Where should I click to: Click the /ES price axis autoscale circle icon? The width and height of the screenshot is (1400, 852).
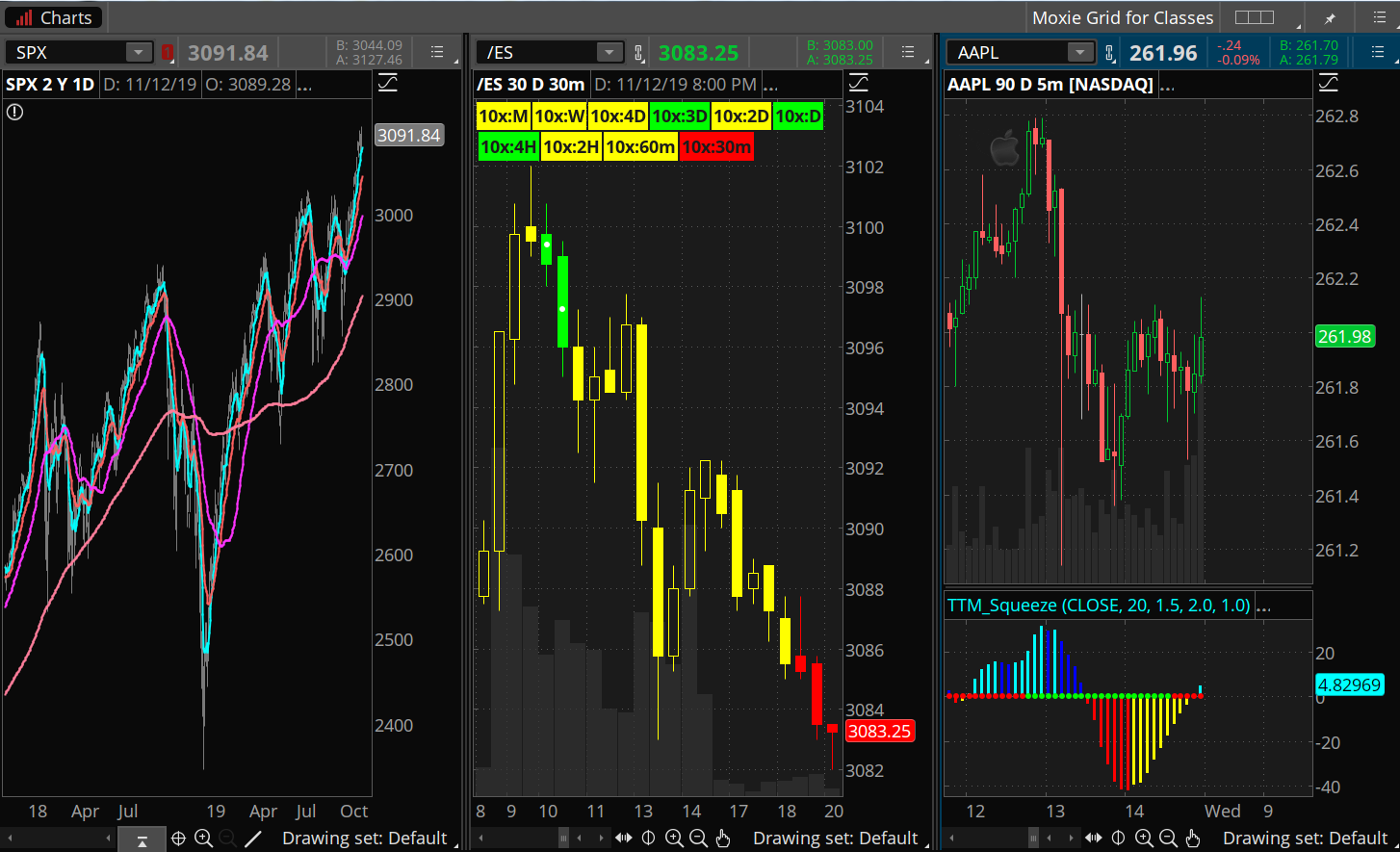(648, 839)
